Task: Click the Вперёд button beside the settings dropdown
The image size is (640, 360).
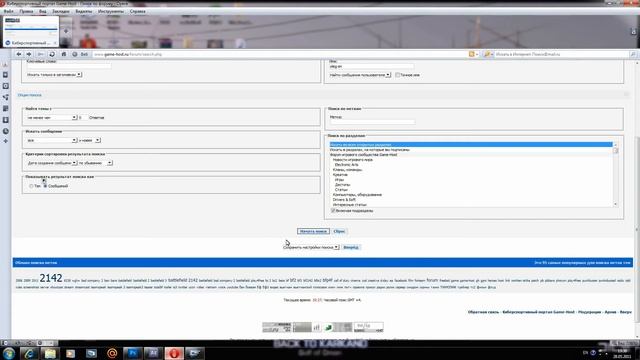Action: click(351, 247)
